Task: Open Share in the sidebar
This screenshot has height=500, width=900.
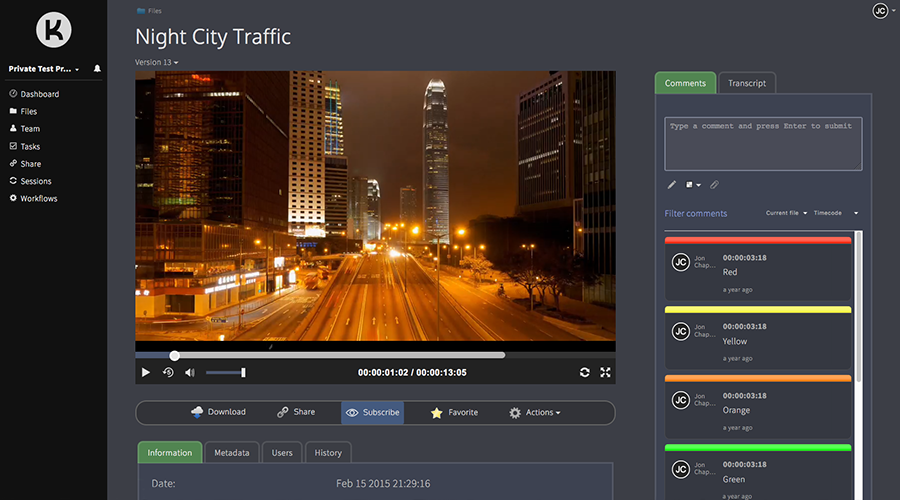Action: (x=25, y=164)
